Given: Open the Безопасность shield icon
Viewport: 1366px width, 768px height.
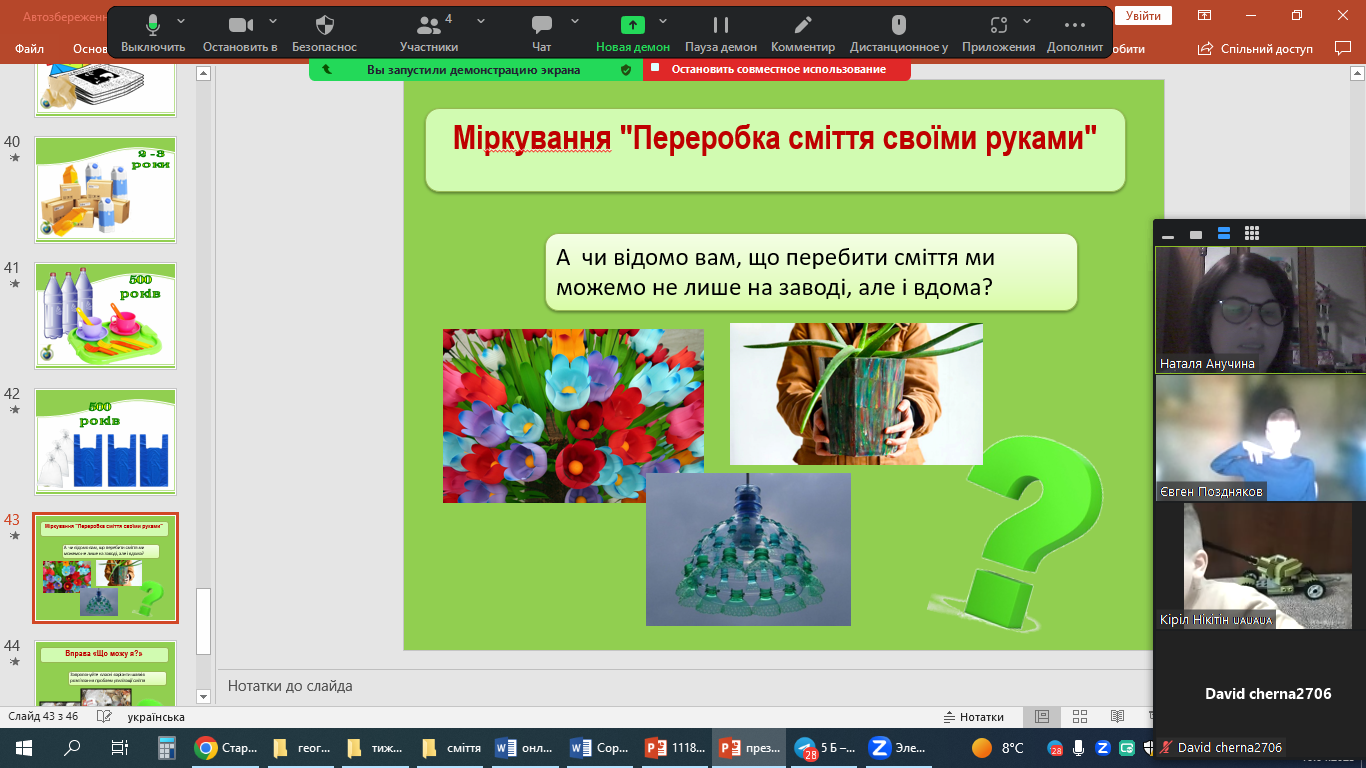Looking at the screenshot, I should point(324,26).
